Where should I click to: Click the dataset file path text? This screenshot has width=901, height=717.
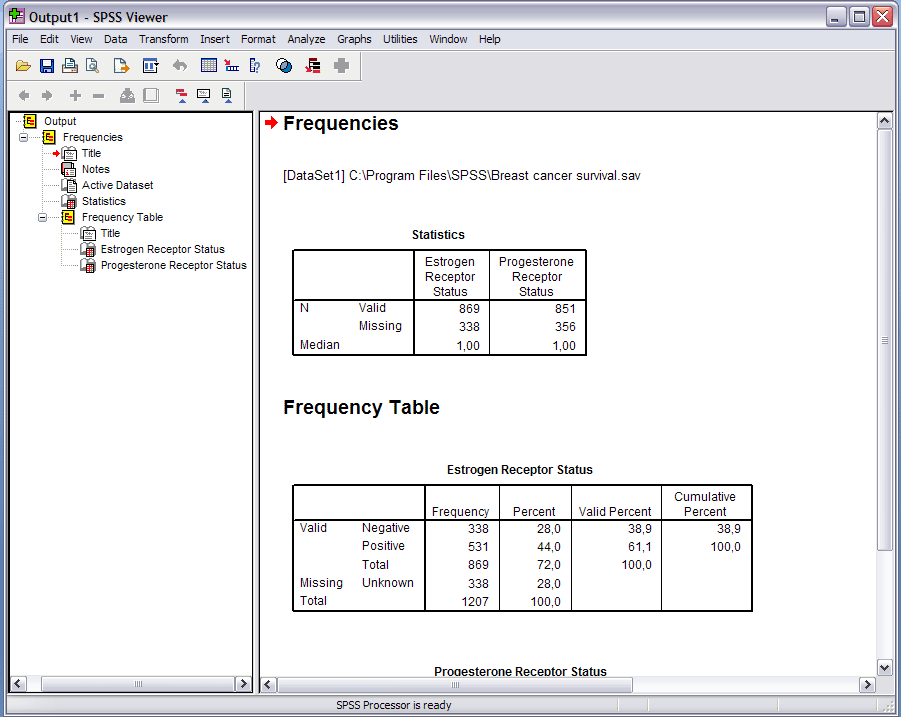[461, 176]
